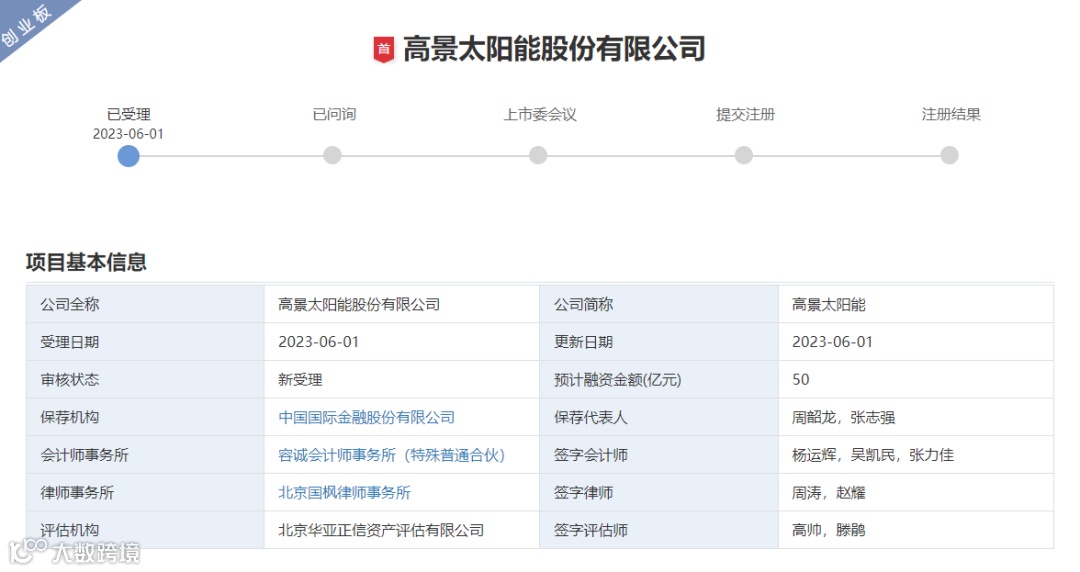The image size is (1080, 572).
Task: Click the 审核状态 label cell
Action: 145,380
